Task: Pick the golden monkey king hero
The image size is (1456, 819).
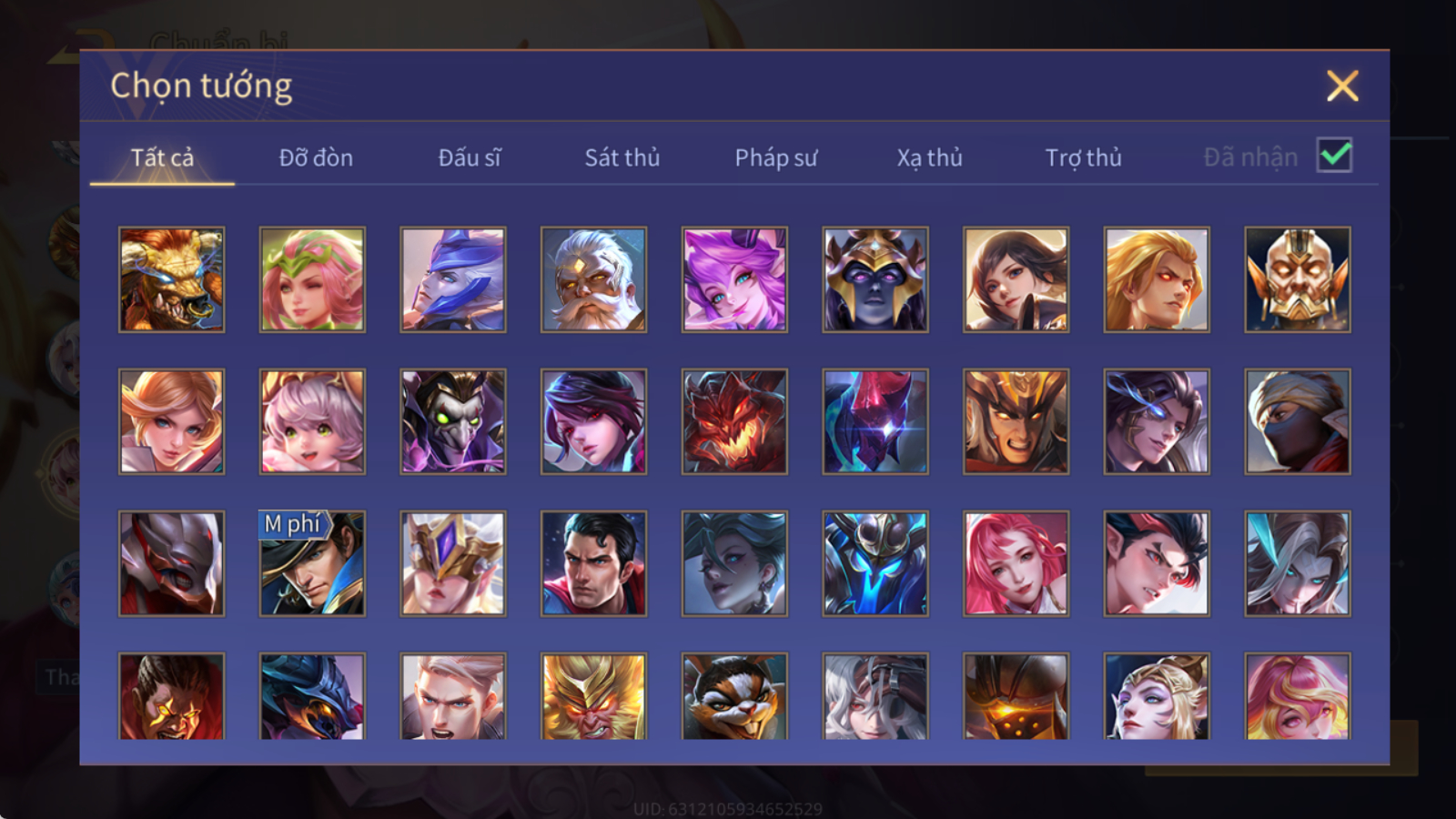Action: (593, 696)
